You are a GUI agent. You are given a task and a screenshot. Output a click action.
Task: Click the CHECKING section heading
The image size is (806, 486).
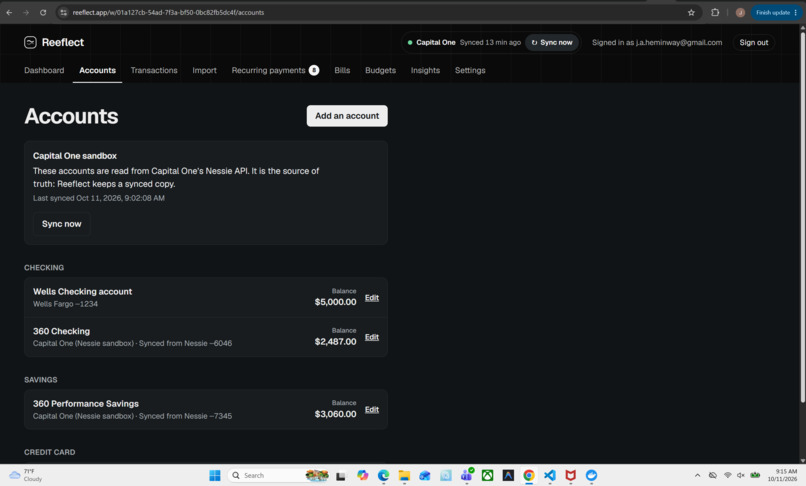pos(44,268)
